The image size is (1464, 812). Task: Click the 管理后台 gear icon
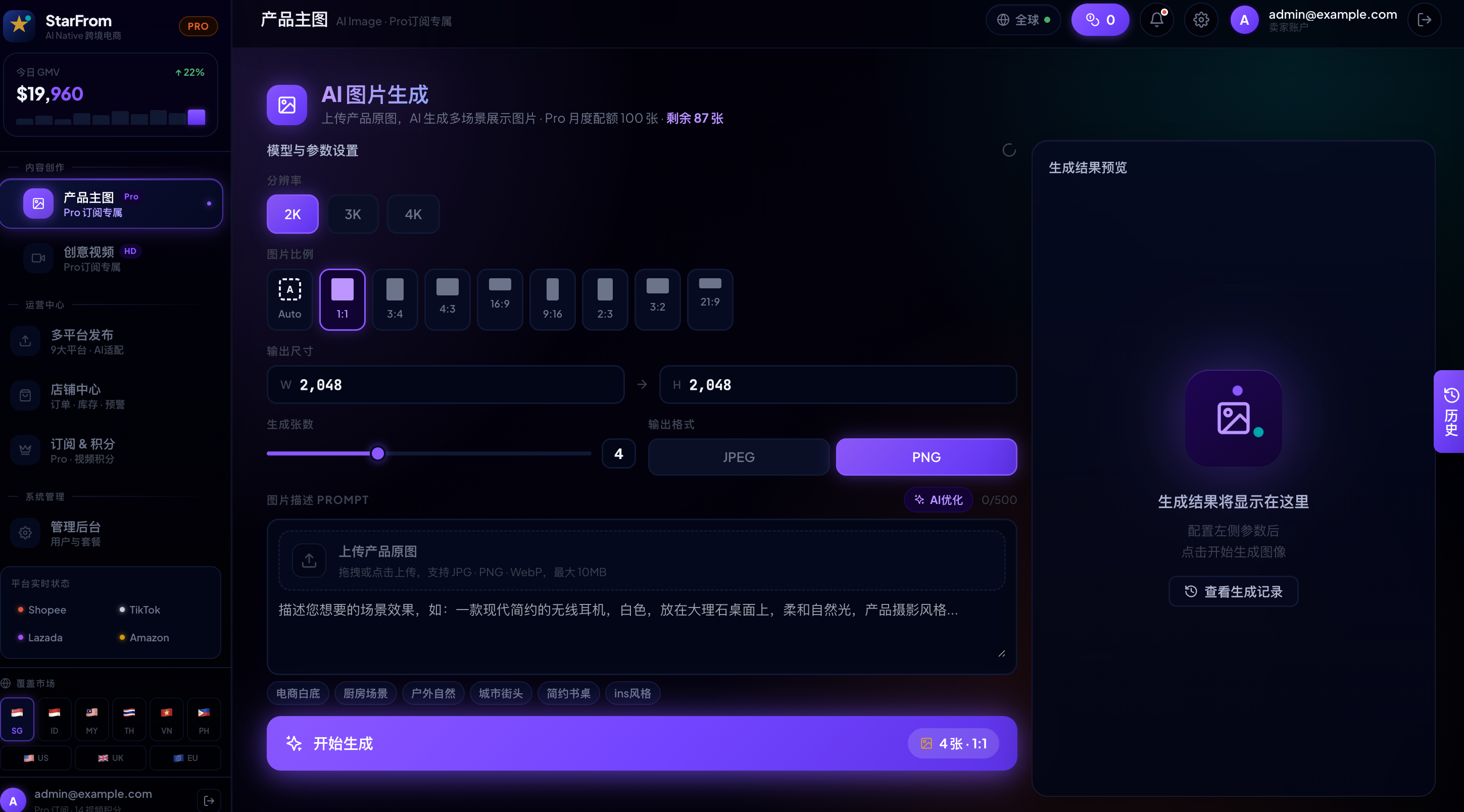(x=25, y=533)
